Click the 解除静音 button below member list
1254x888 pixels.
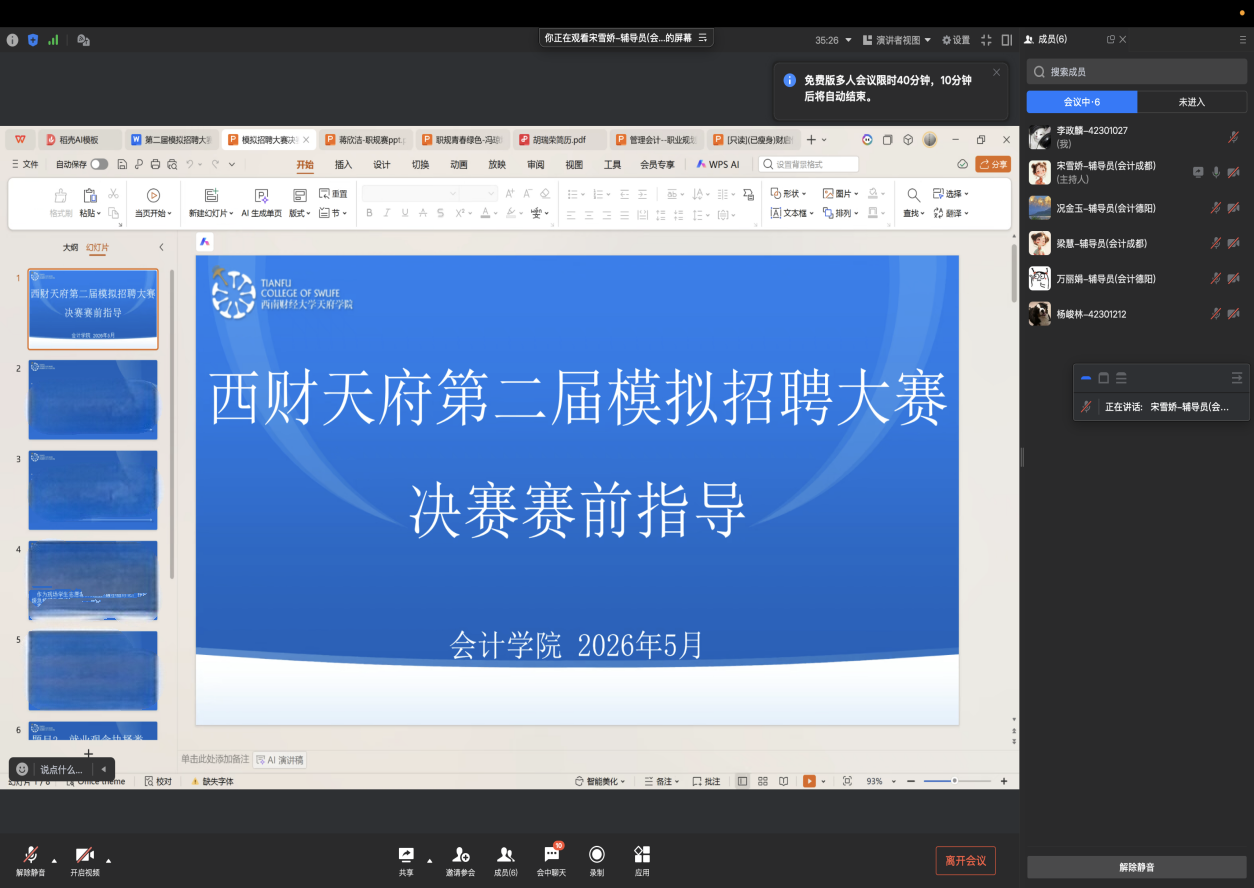tap(1137, 867)
